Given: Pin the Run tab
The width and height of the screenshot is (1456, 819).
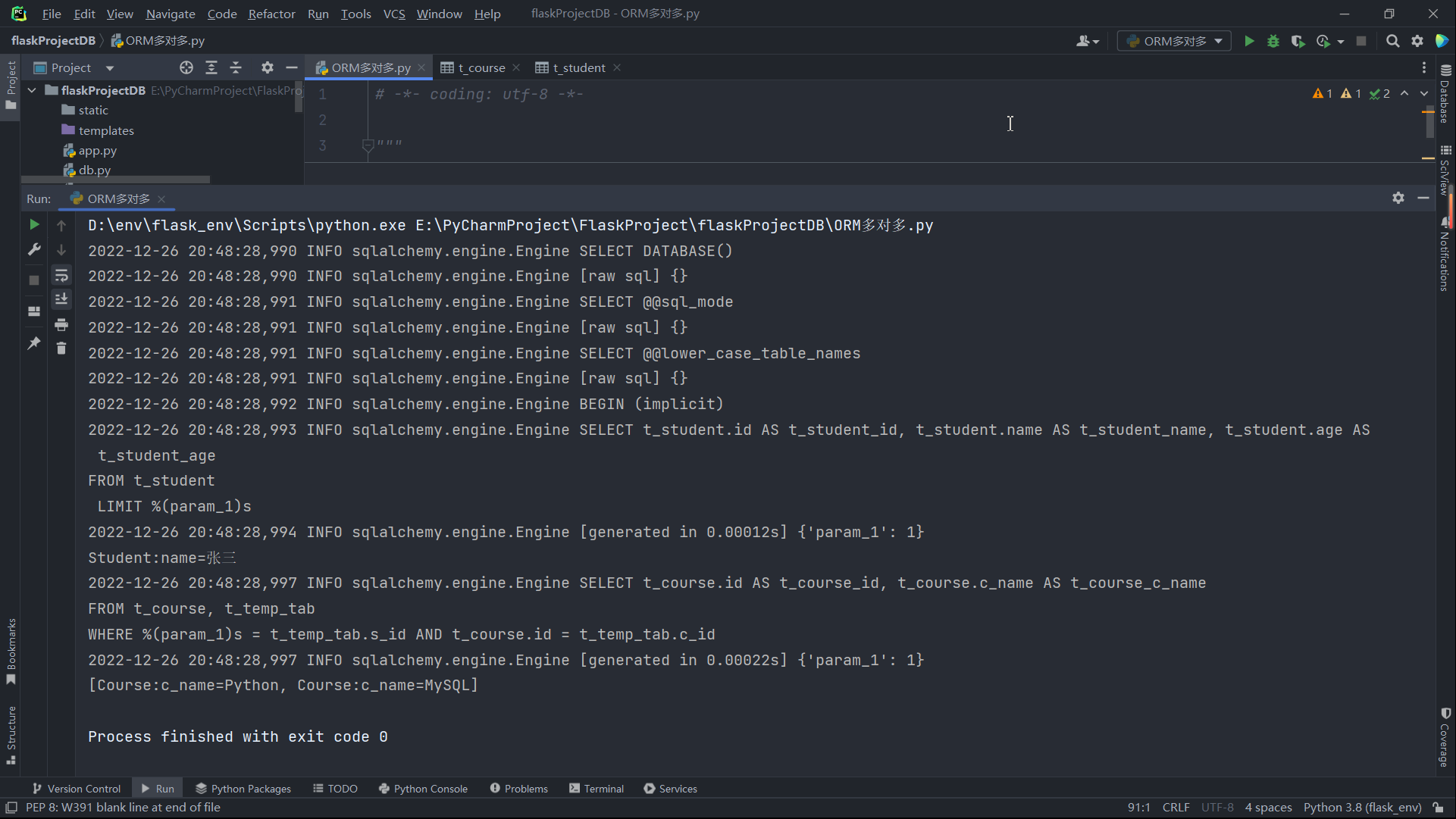Looking at the screenshot, I should coord(34,343).
